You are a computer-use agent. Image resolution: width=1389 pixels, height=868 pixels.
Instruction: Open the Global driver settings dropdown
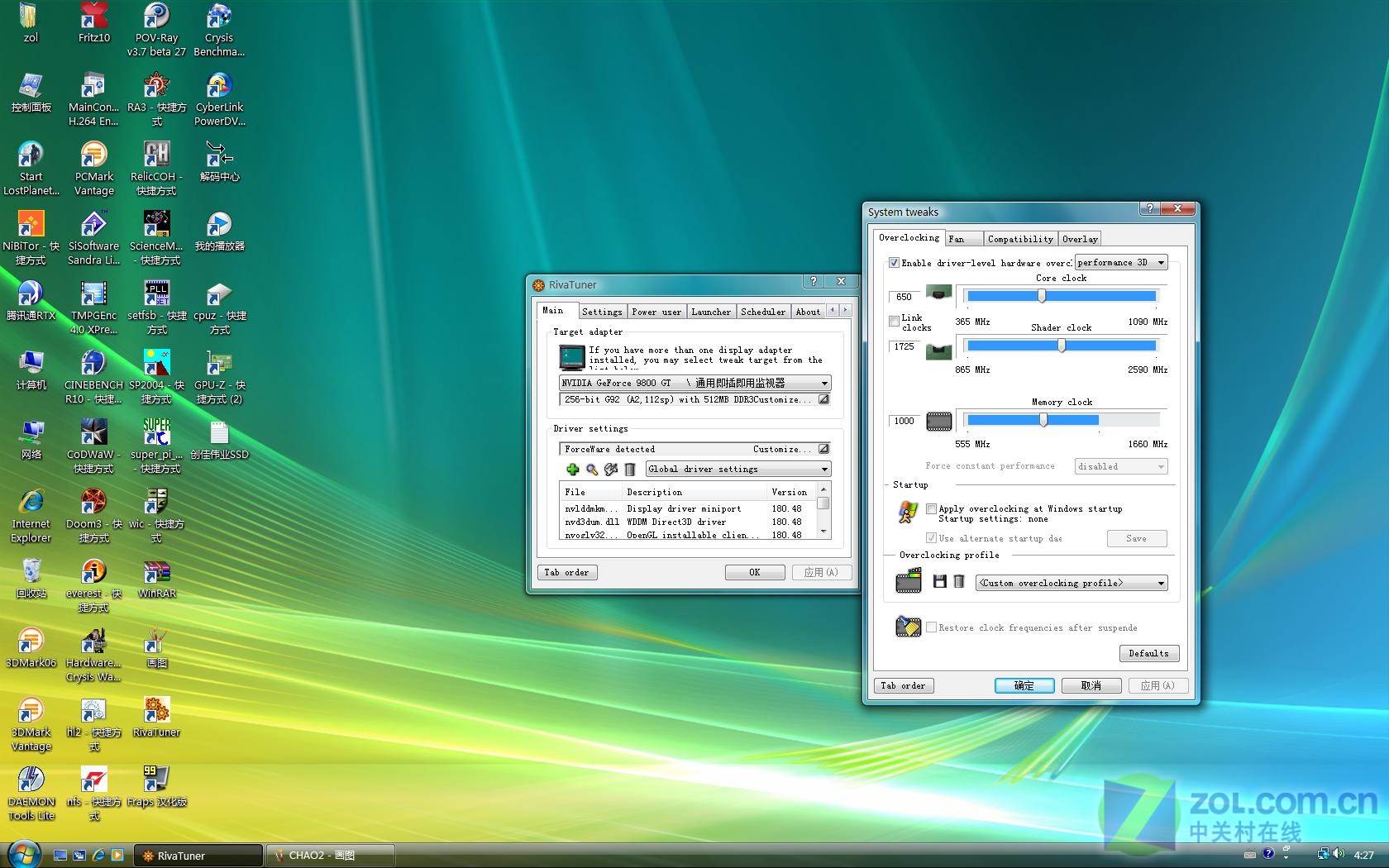coord(738,469)
